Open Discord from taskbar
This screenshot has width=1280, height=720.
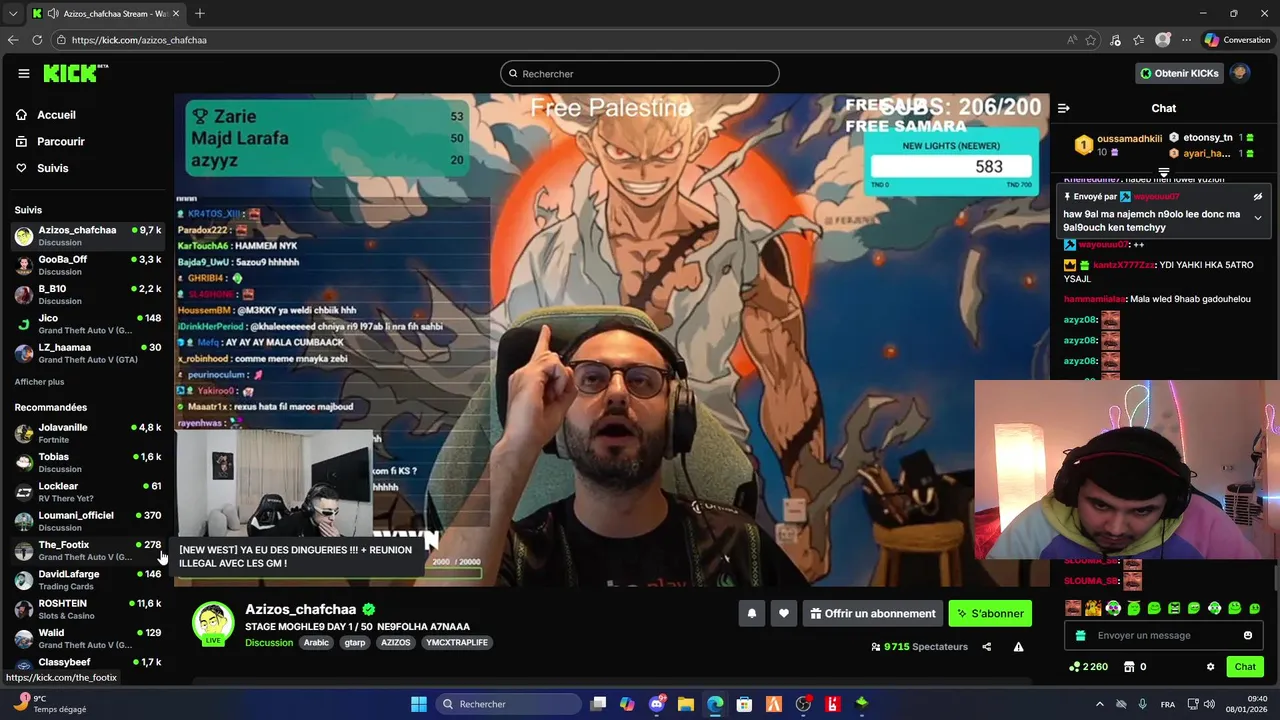[x=657, y=704]
